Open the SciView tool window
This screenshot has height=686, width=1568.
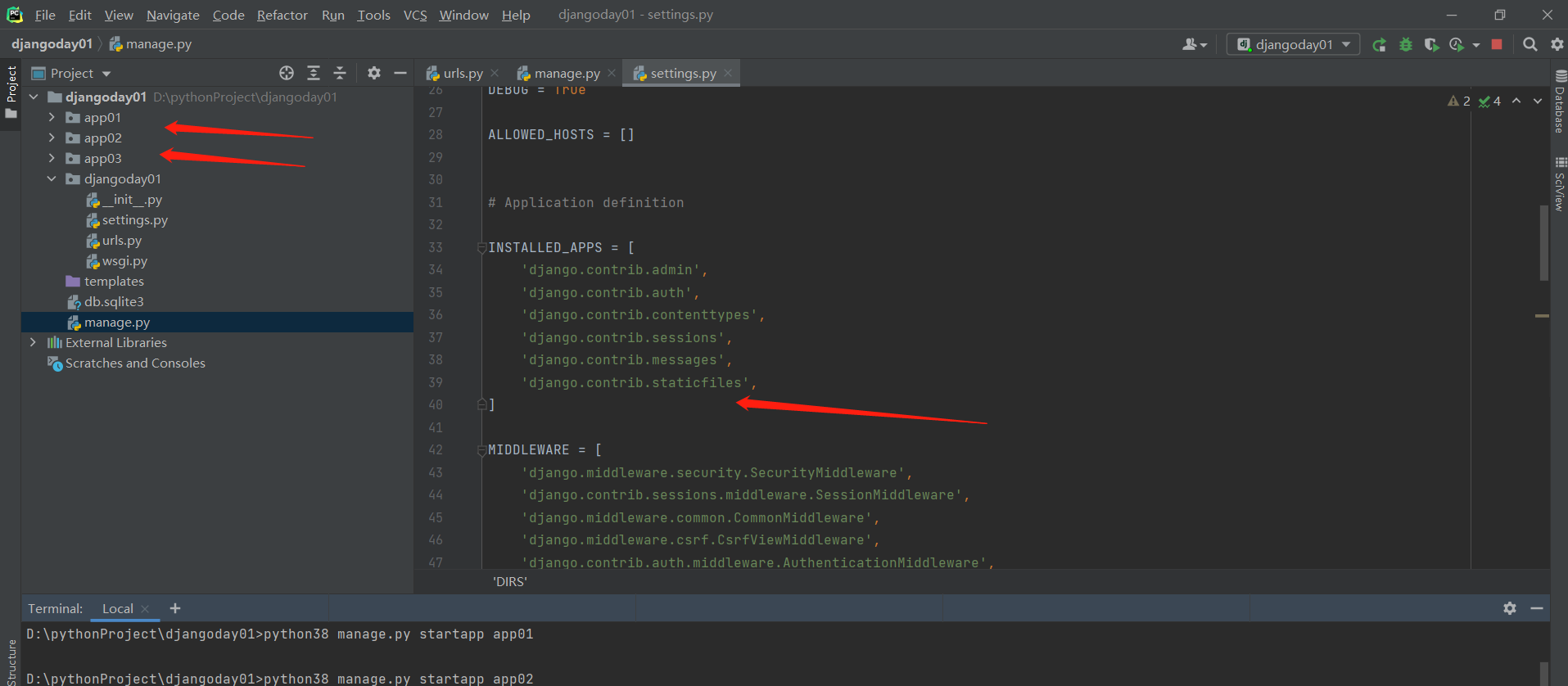pos(1560,185)
